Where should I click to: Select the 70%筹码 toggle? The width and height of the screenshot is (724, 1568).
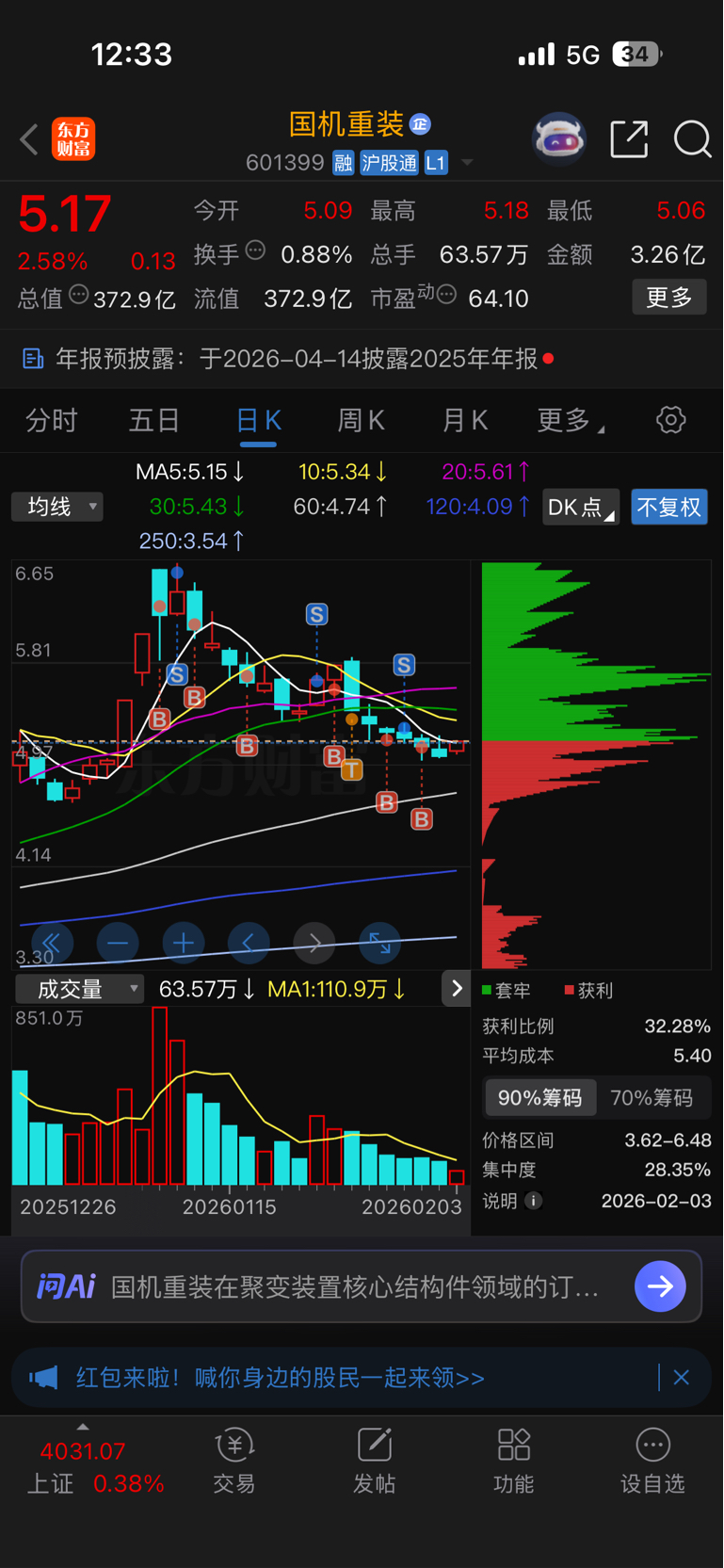(x=652, y=1098)
